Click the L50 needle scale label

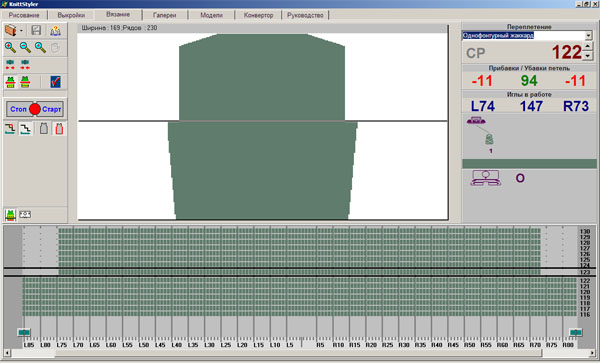[143, 345]
